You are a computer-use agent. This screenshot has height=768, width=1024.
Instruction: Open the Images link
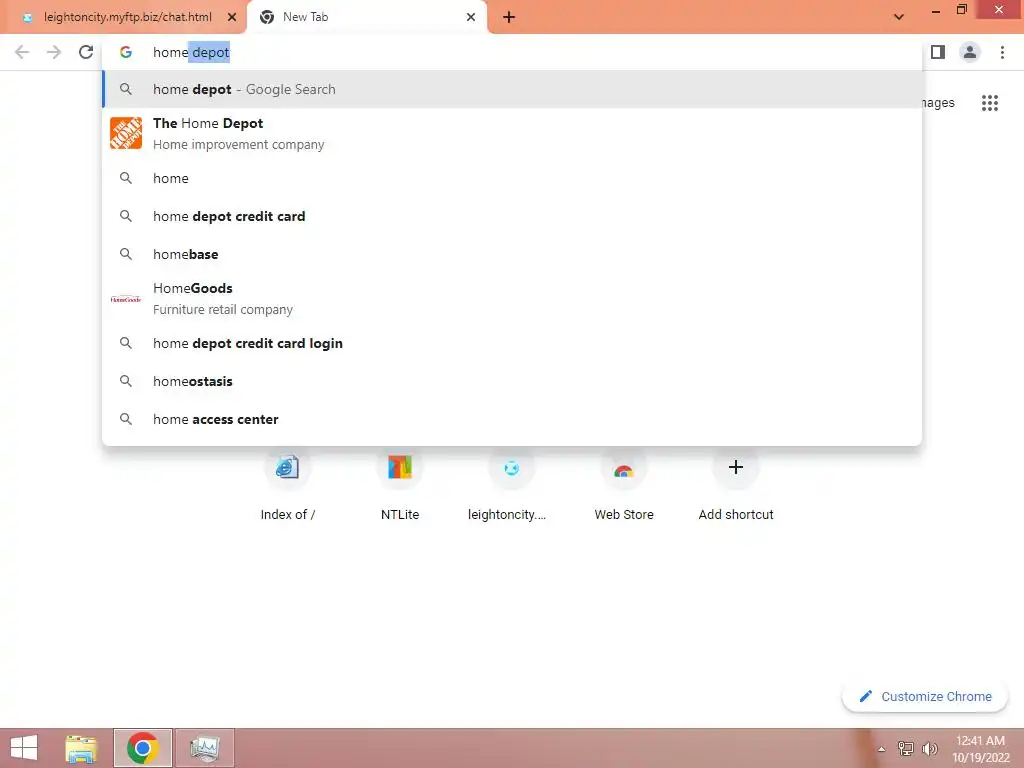(938, 103)
